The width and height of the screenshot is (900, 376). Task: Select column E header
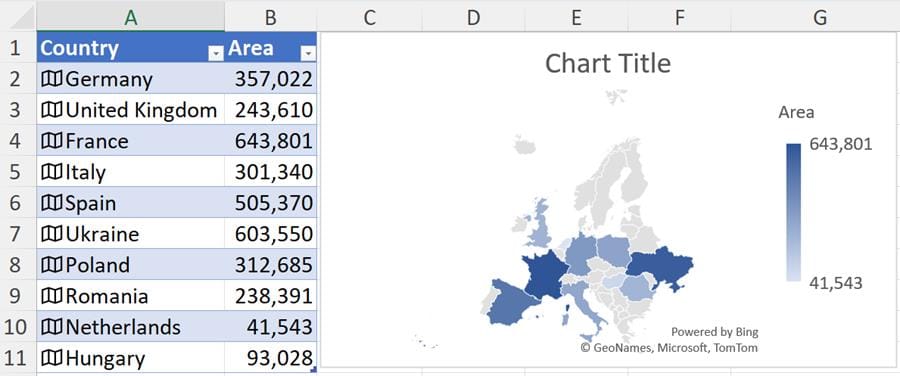click(x=576, y=17)
